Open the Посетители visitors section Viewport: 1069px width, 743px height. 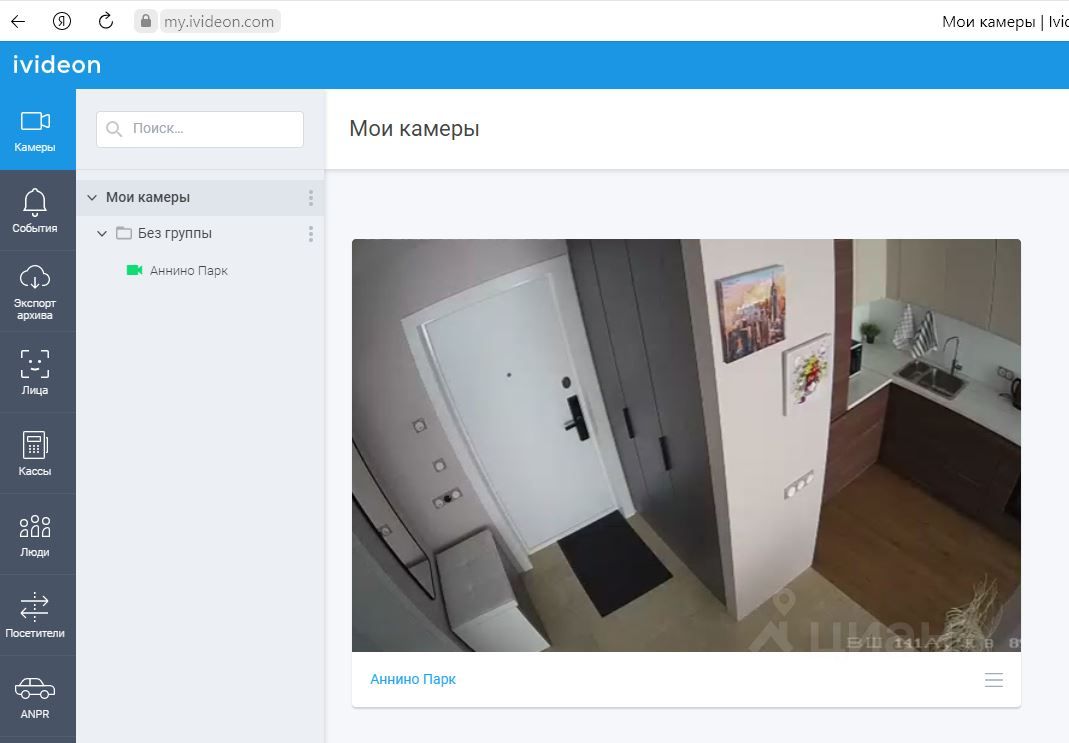coord(37,615)
